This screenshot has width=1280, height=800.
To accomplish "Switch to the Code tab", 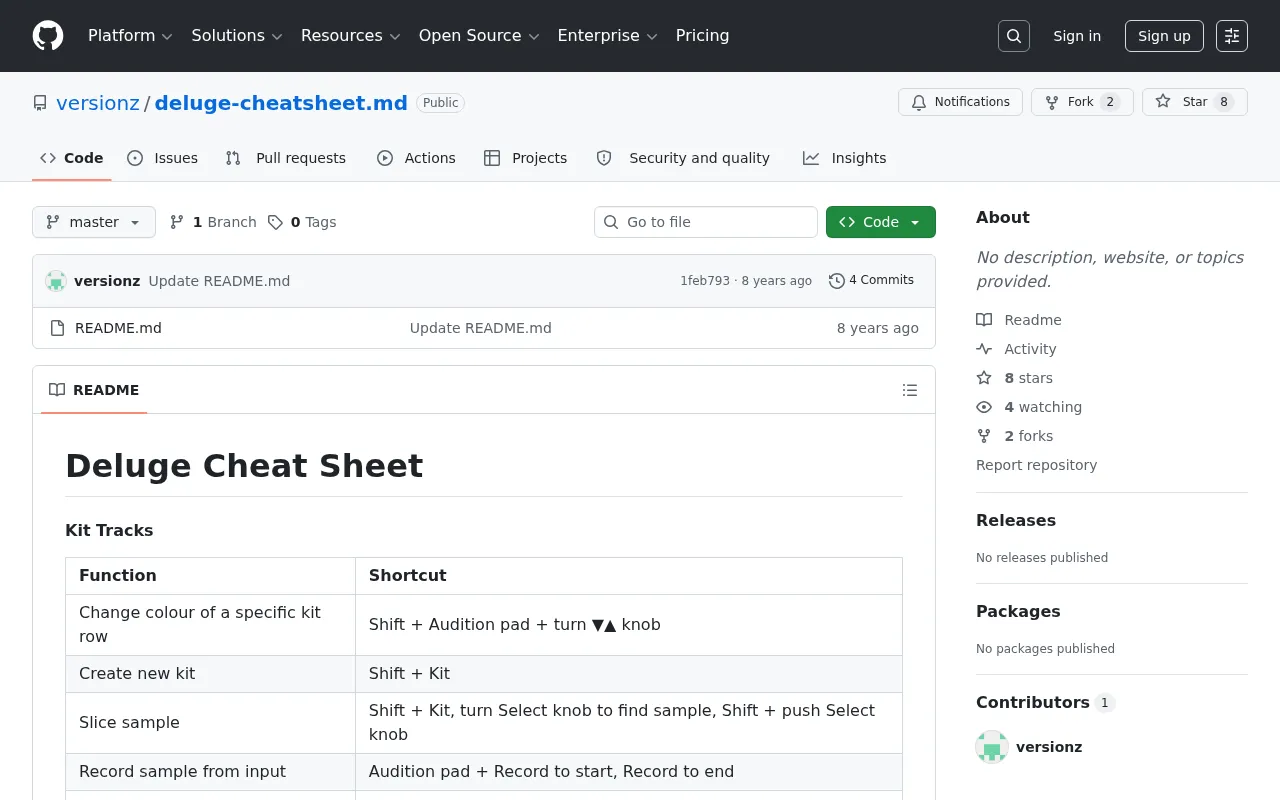I will tap(72, 158).
